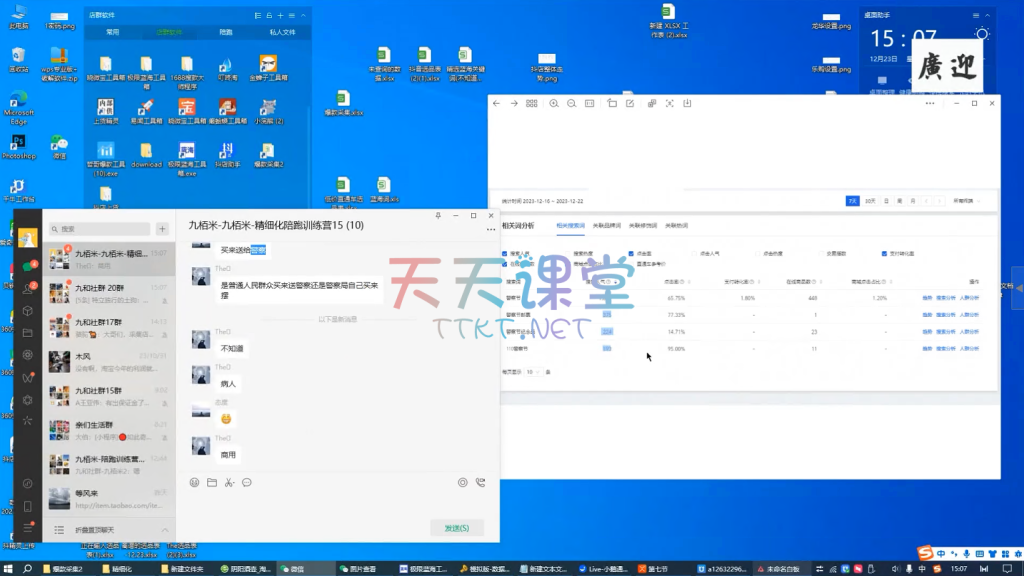Click zoom in magnifier in image viewer toolbar
Screen dimensions: 1024x576
coord(554,103)
